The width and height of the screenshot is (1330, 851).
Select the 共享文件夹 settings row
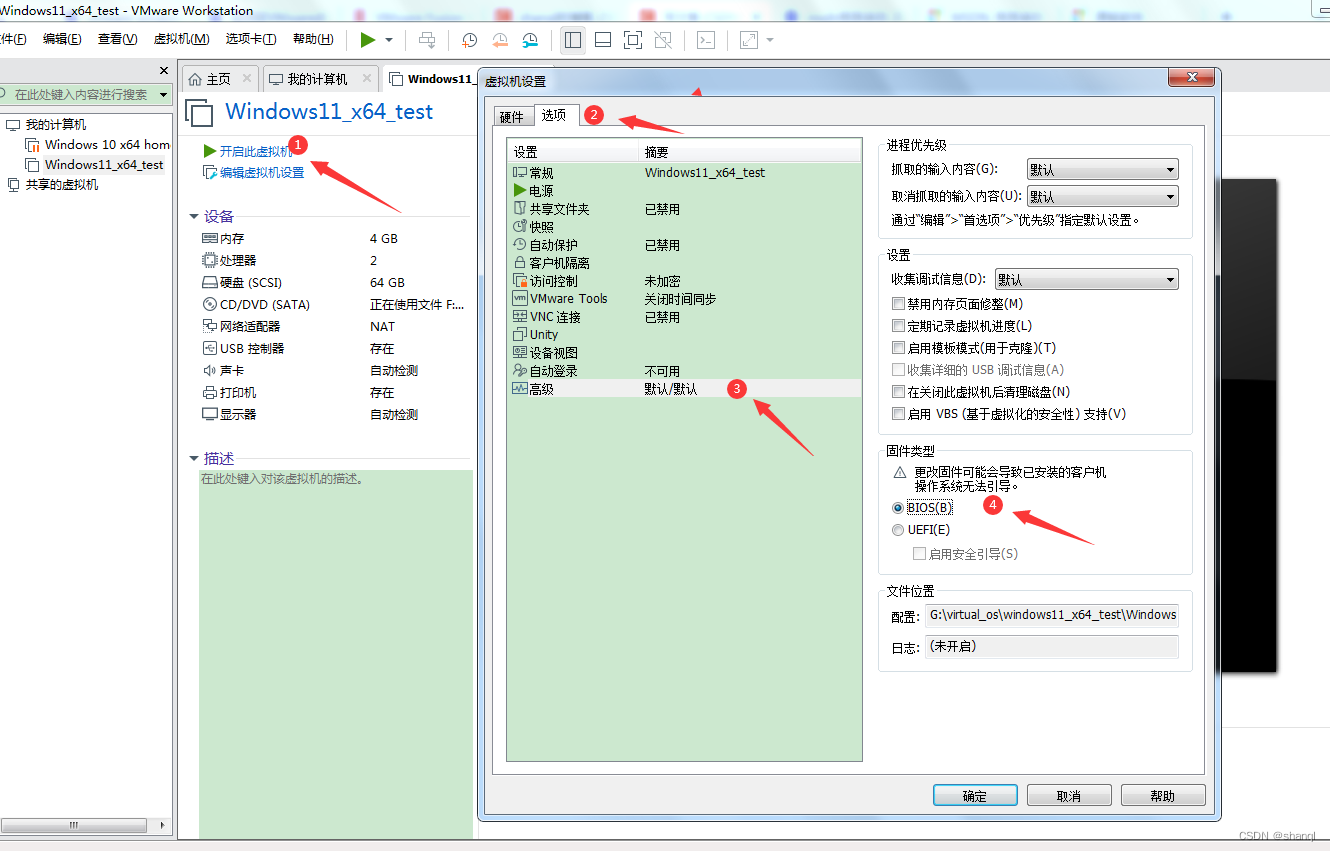coord(684,209)
